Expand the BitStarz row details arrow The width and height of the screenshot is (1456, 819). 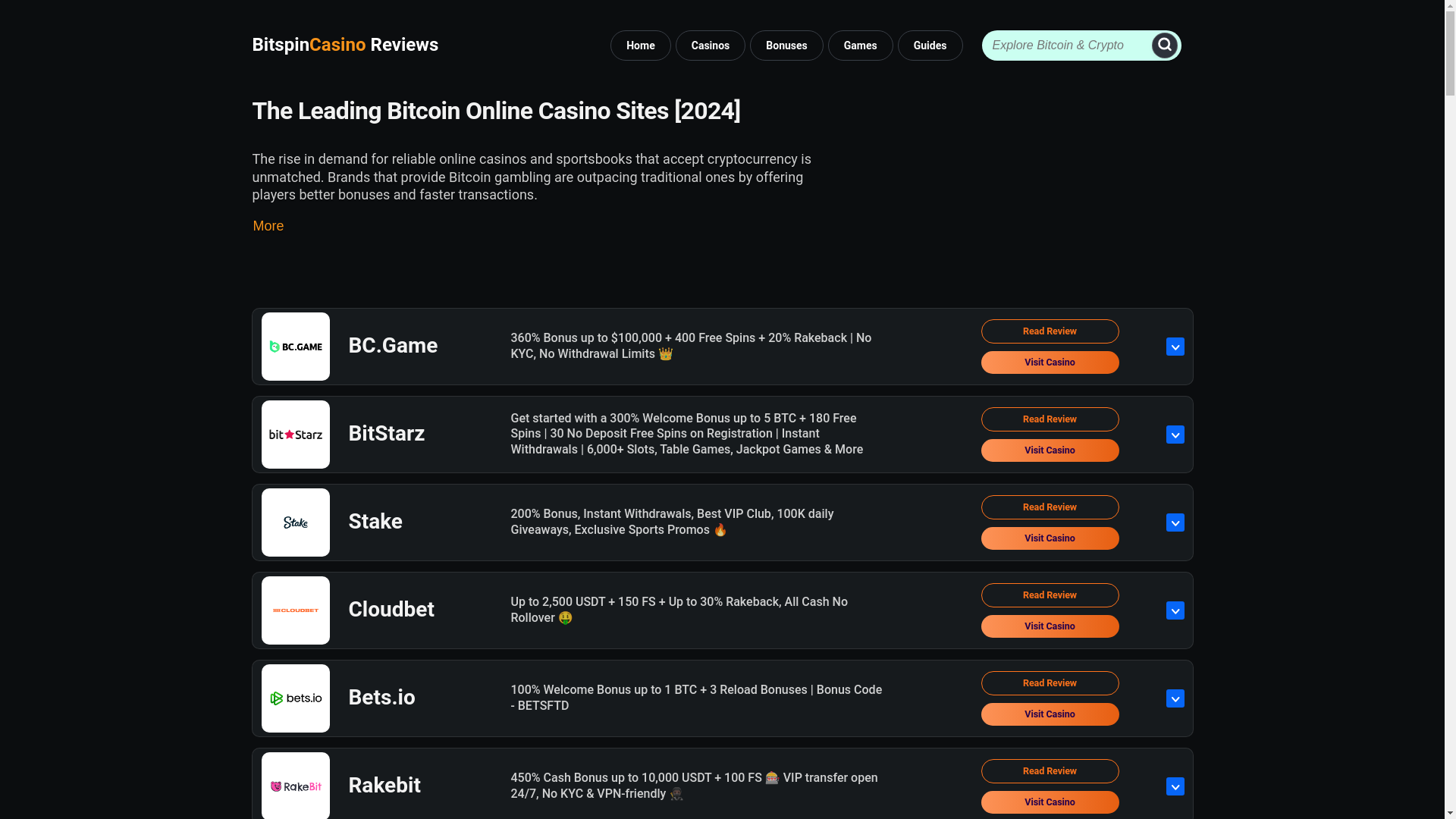tap(1175, 435)
